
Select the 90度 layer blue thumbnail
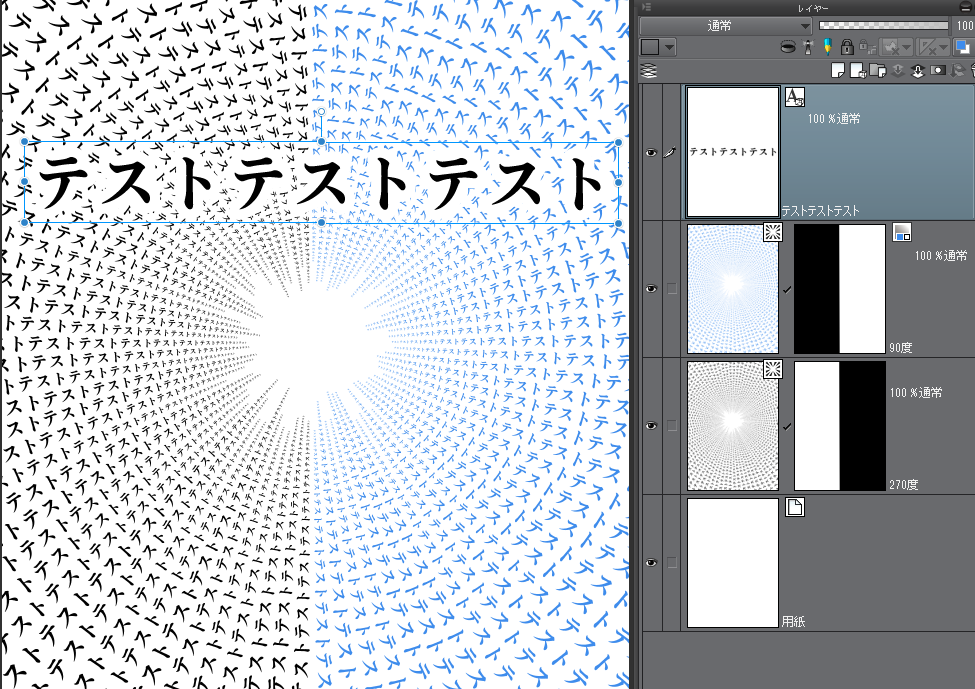[x=732, y=289]
